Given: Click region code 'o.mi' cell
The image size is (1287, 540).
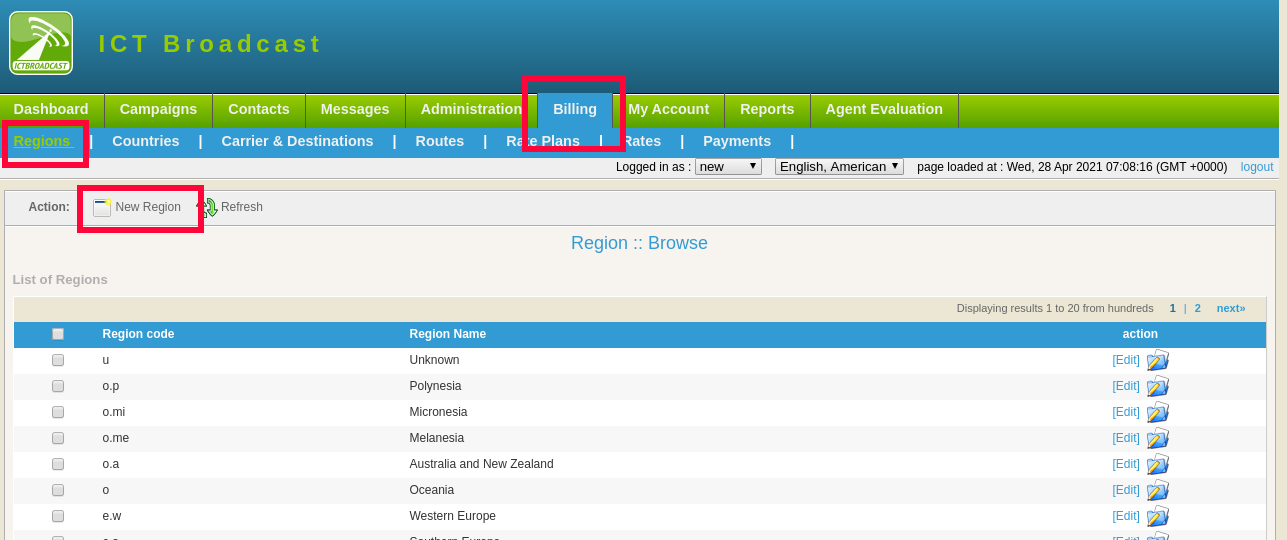Looking at the screenshot, I should click(x=114, y=412).
